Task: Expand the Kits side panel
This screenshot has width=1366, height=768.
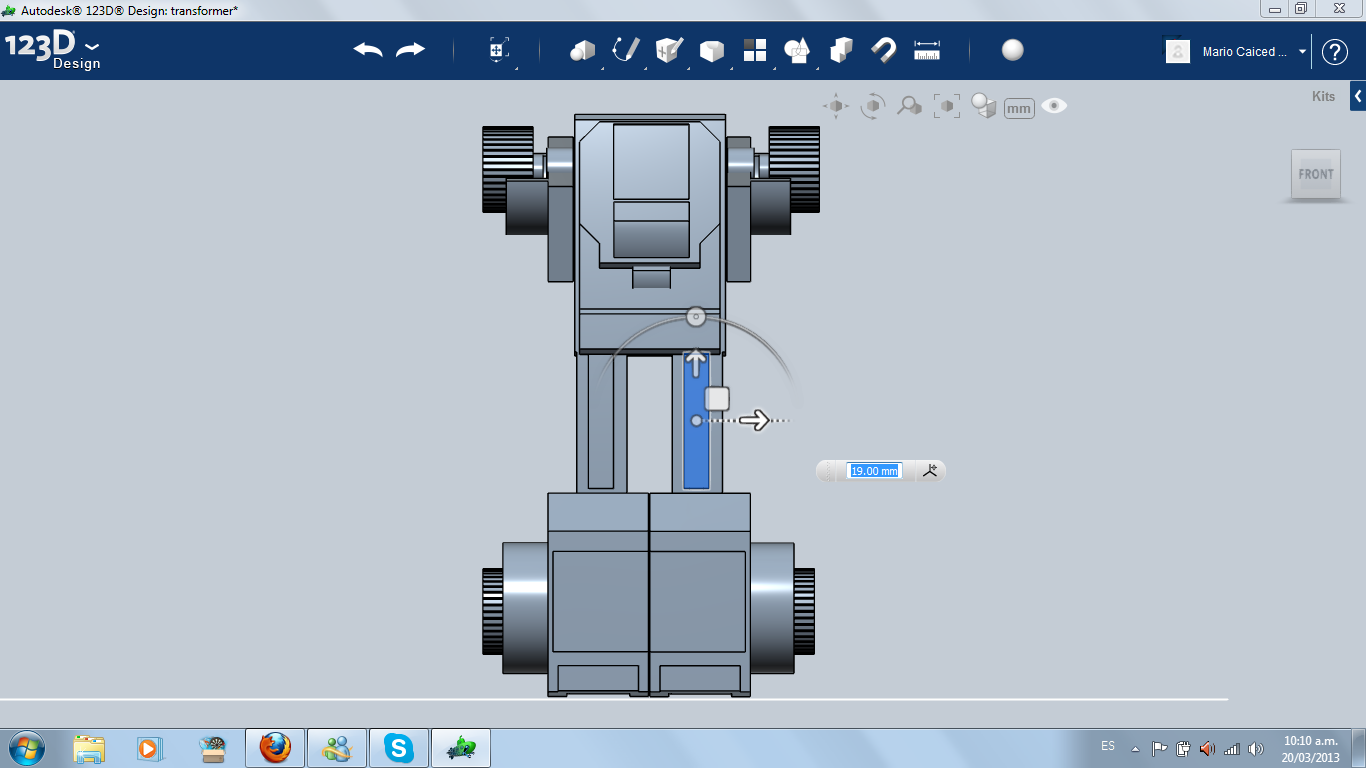Action: (x=1357, y=97)
